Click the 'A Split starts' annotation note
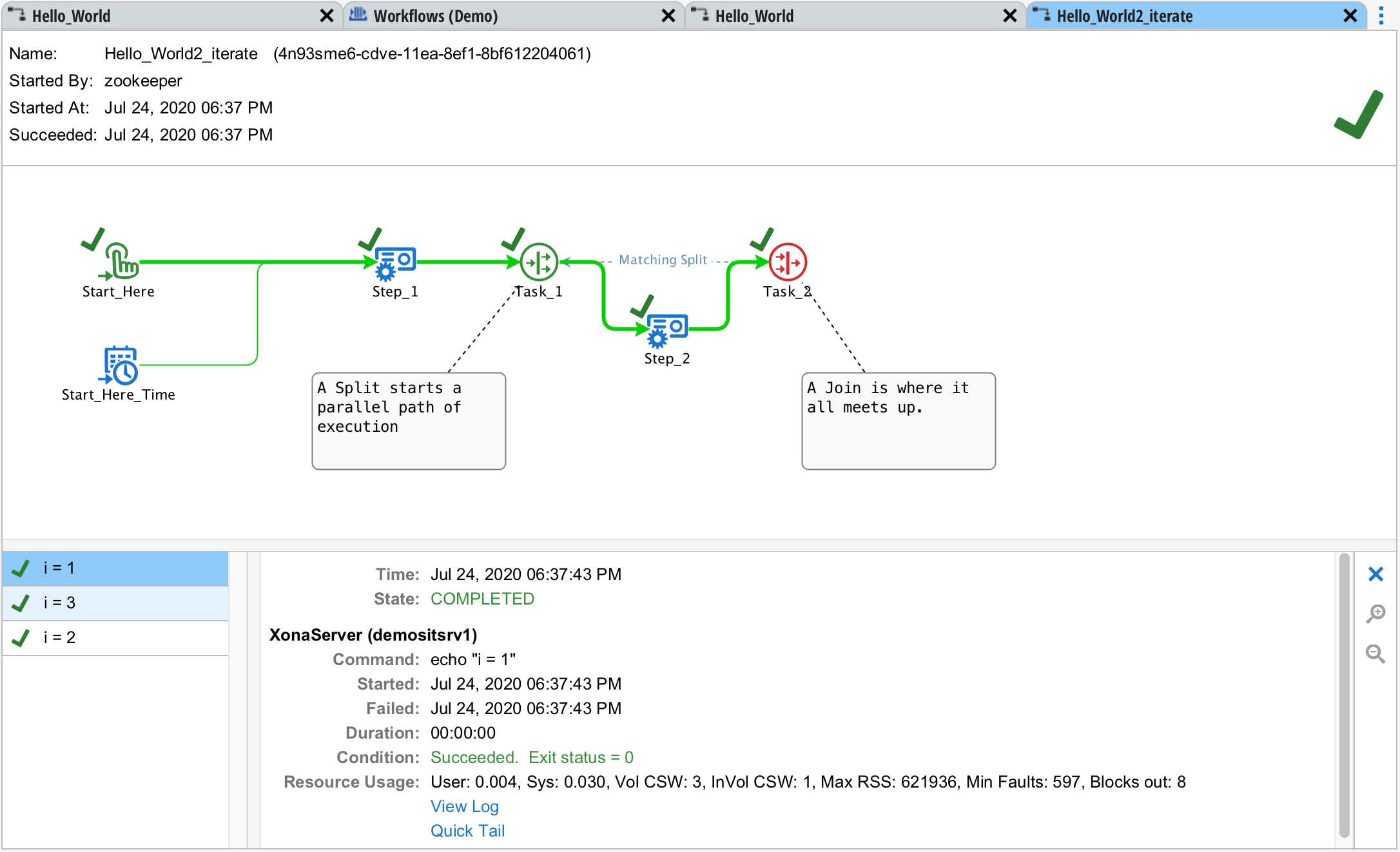The height and width of the screenshot is (852, 1400). coord(409,420)
